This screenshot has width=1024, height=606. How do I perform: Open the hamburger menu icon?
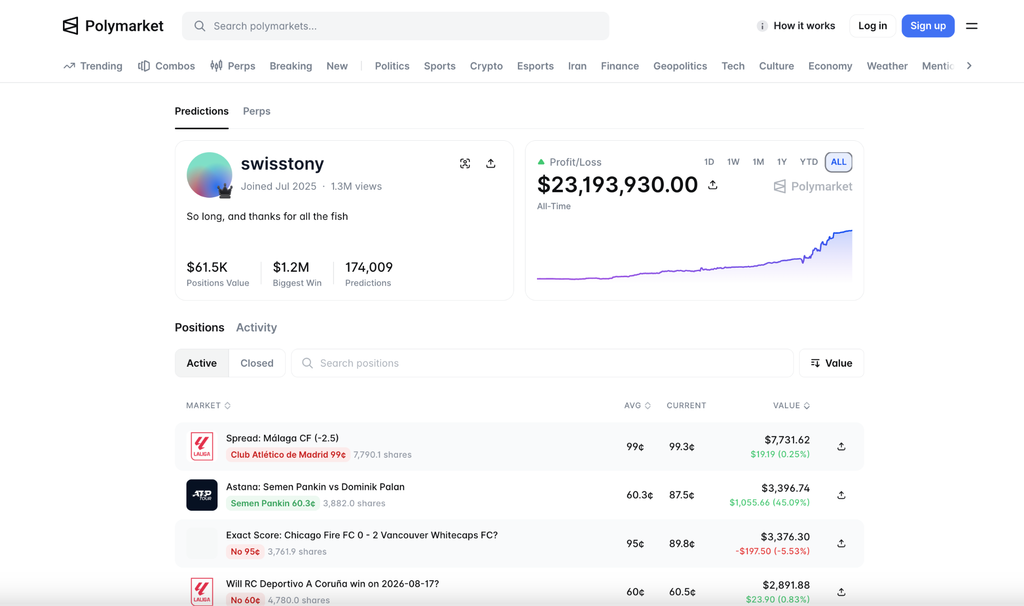(972, 26)
